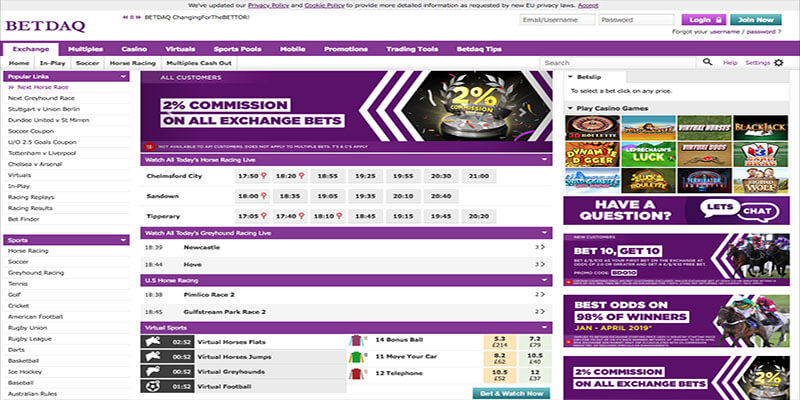Collapse the U.S Horse Racing section

pos(545,280)
